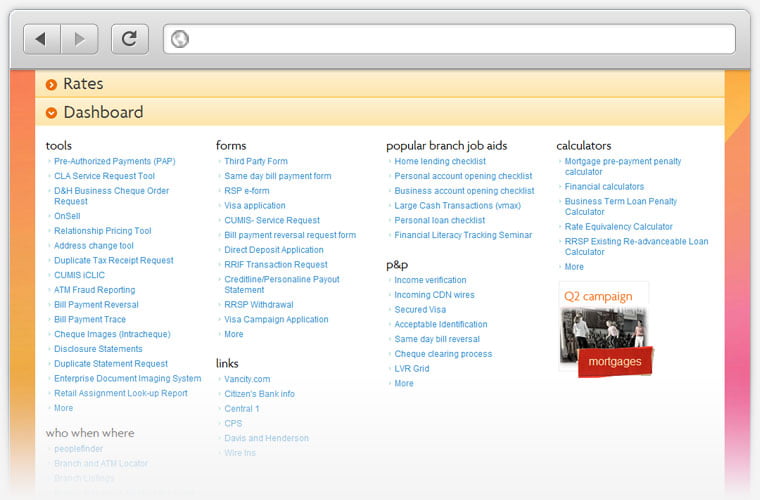Open Cheque Images (Intracheque) link
Viewport: 760px width, 500px height.
point(112,334)
